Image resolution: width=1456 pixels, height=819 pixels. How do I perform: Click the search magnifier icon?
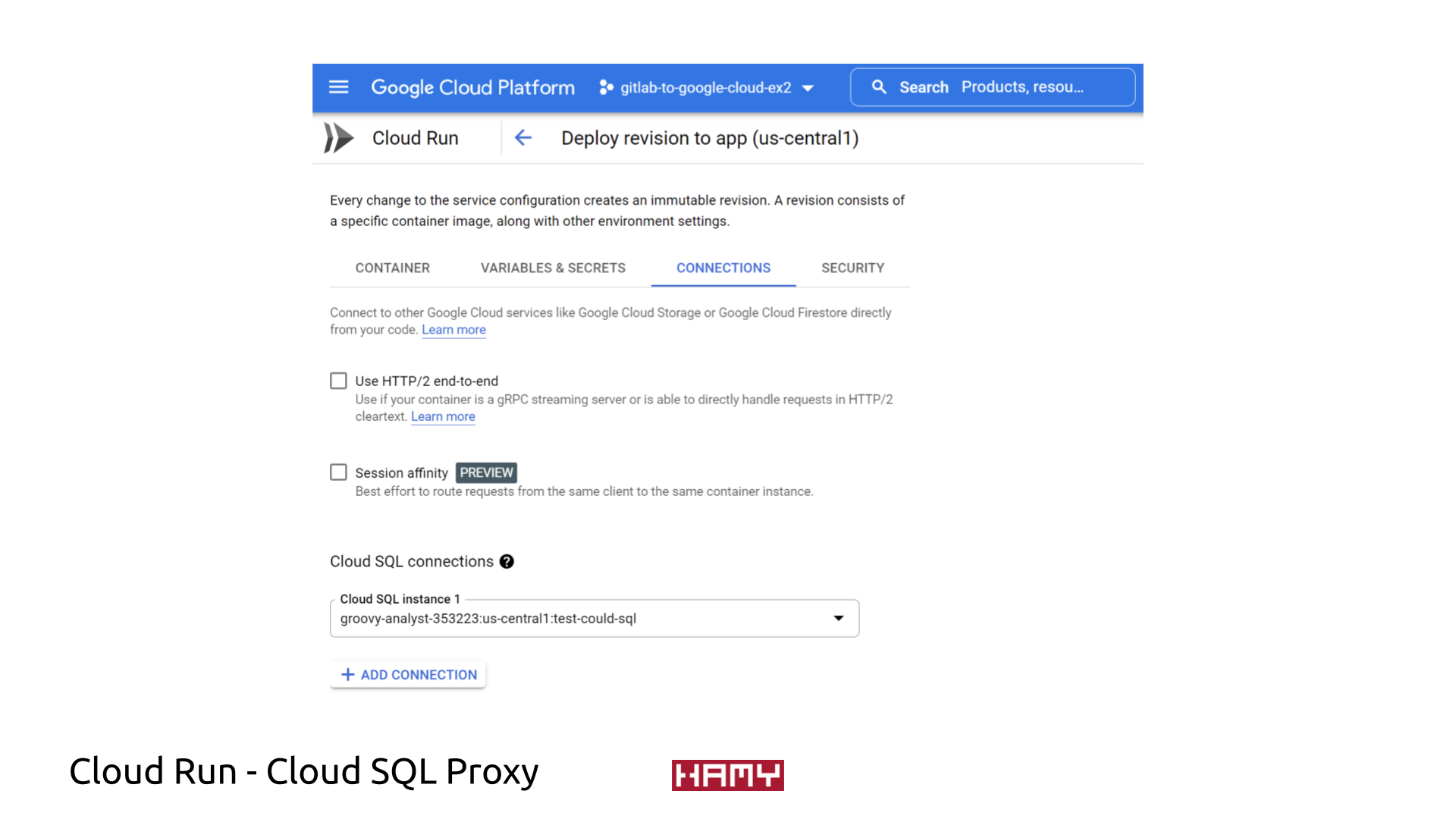click(880, 87)
